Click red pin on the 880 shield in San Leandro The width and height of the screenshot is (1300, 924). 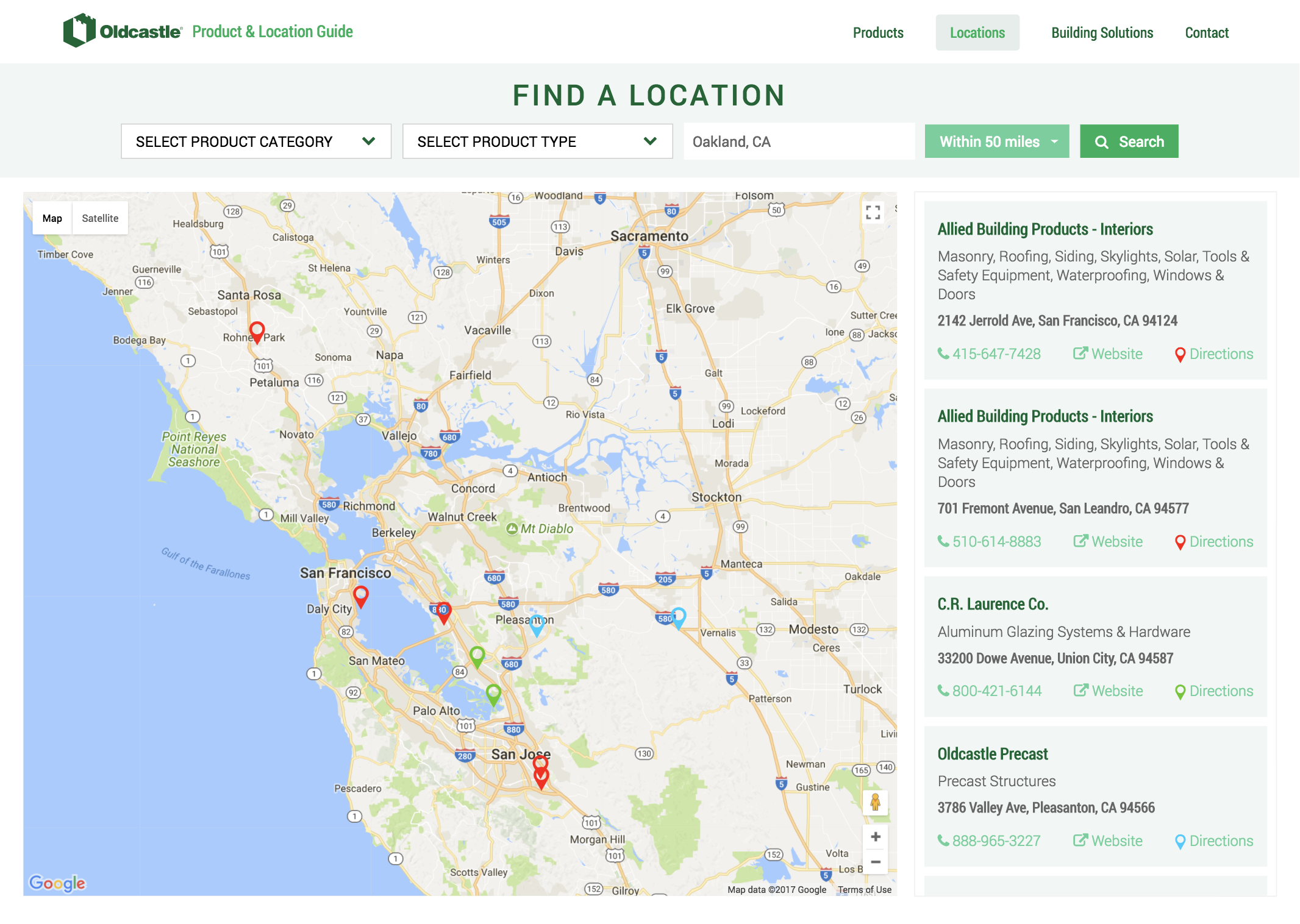click(x=444, y=613)
